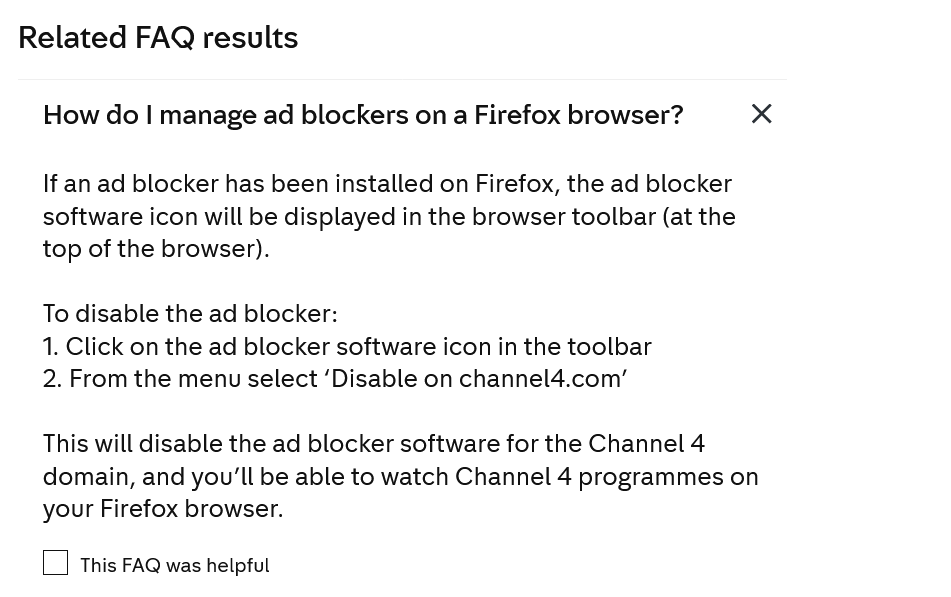
Task: Tick the 'This FAQ was helpful' checkbox
Action: (x=56, y=563)
